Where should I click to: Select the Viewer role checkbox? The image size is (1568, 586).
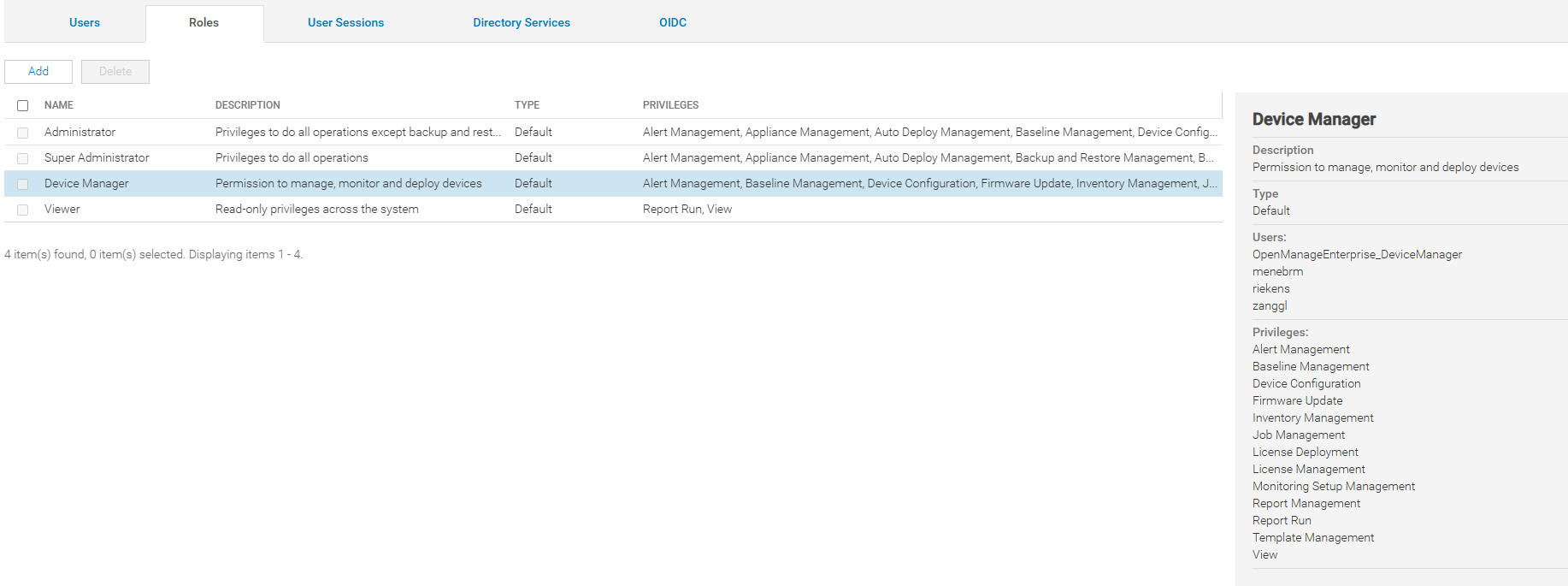click(23, 210)
